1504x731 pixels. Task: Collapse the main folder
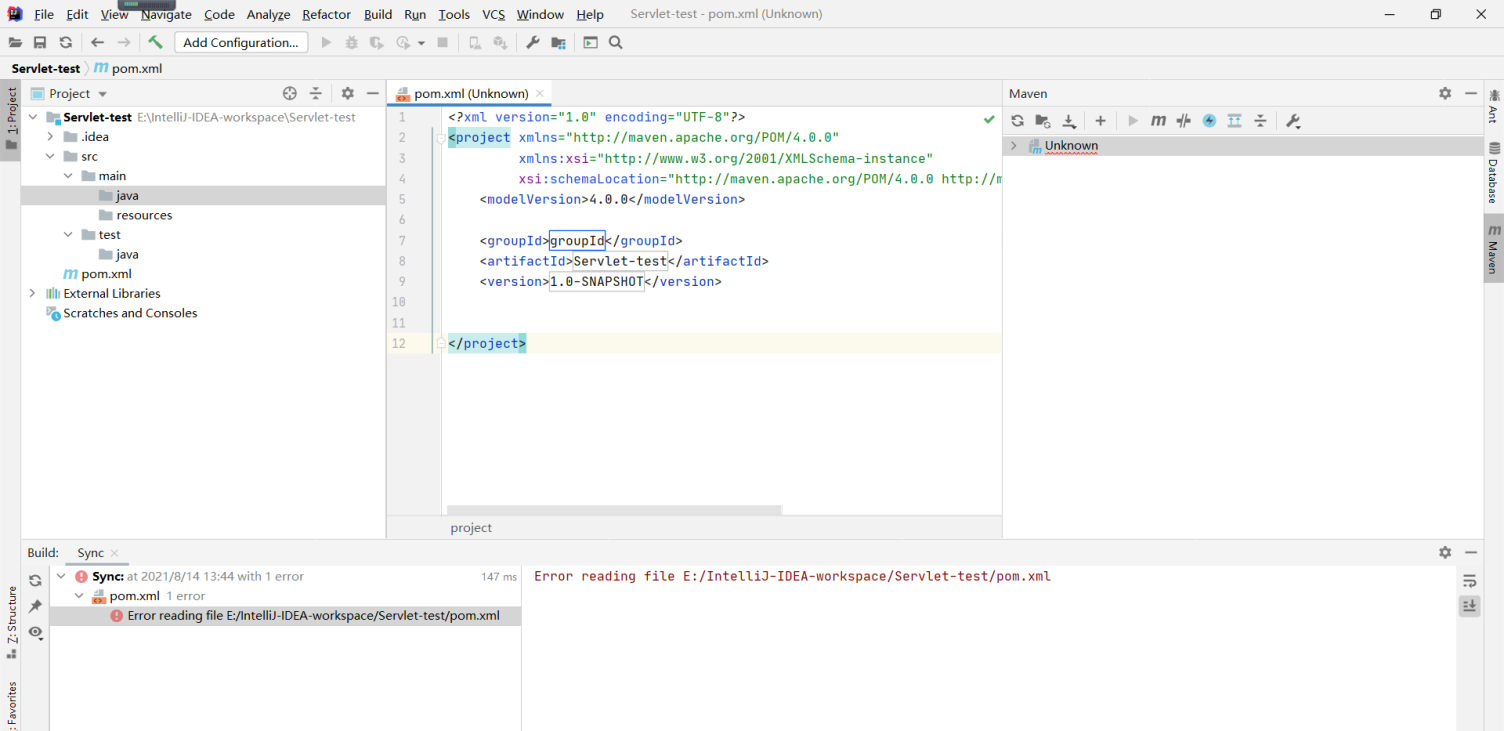[x=68, y=176]
